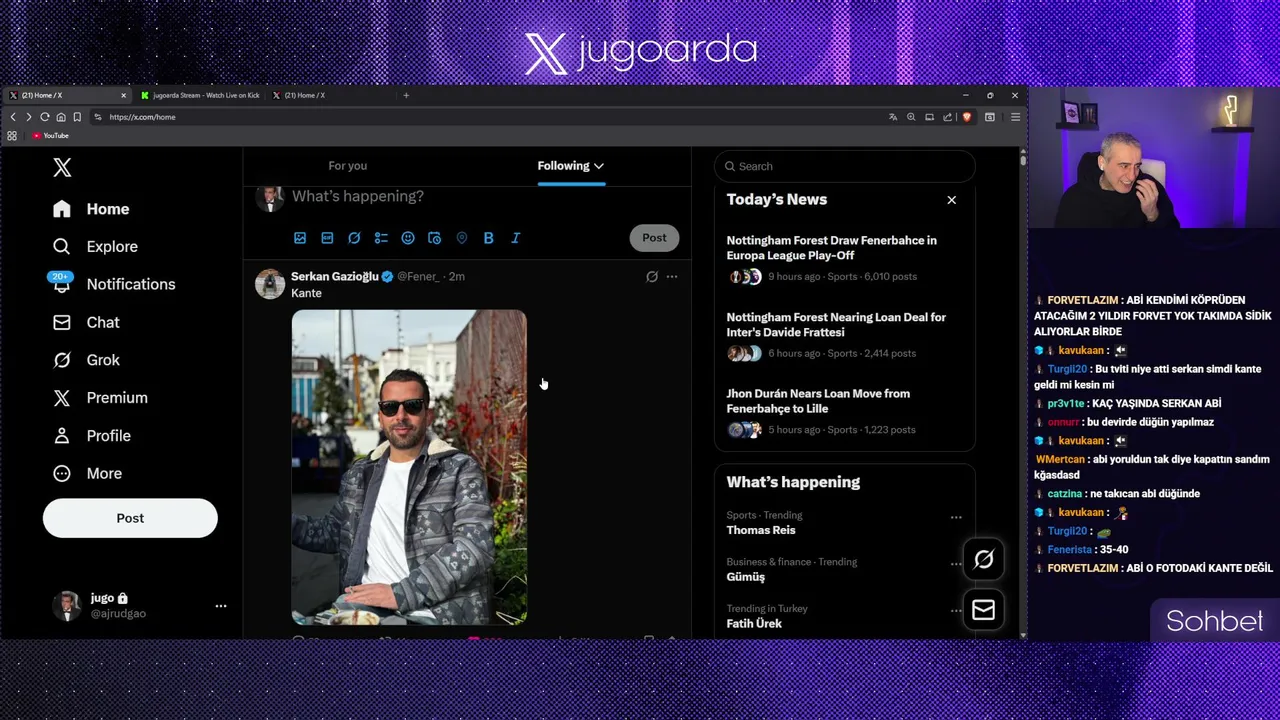Open the apps grid in bookmarks bar
Viewport: 1280px width, 720px height.
pyautogui.click(x=12, y=136)
